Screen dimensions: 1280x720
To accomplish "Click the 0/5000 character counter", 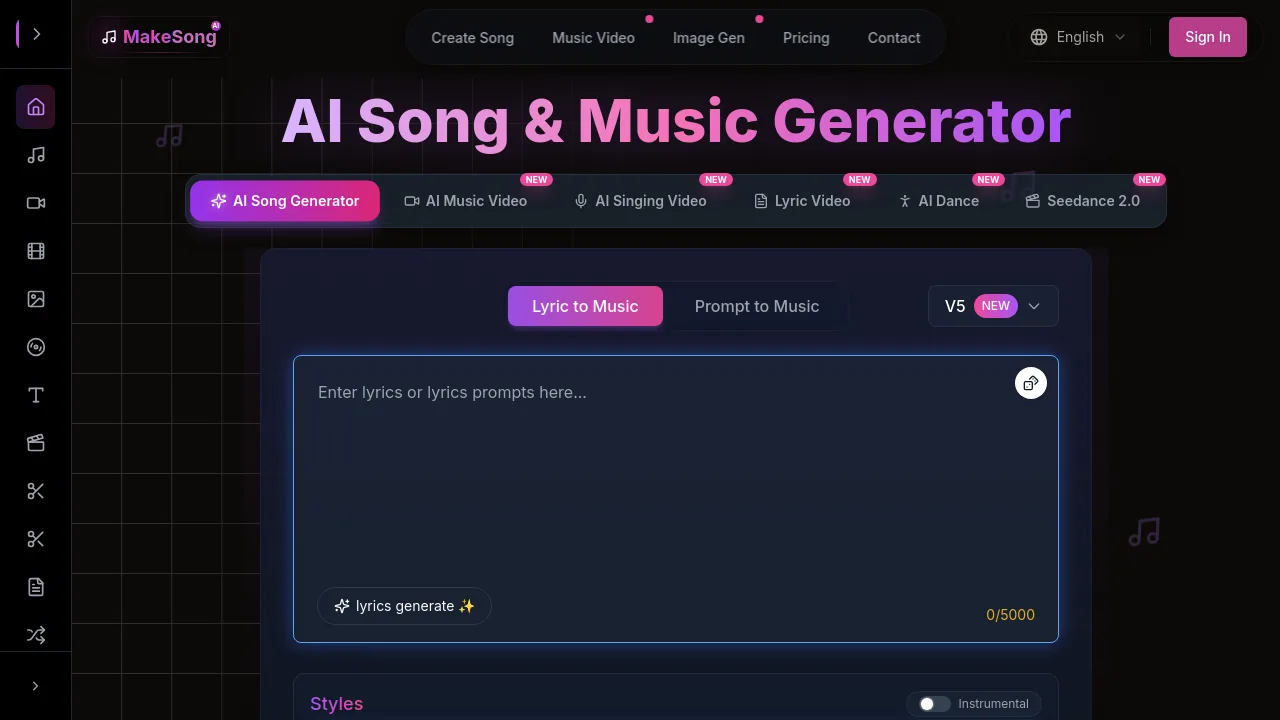I will point(1010,615).
